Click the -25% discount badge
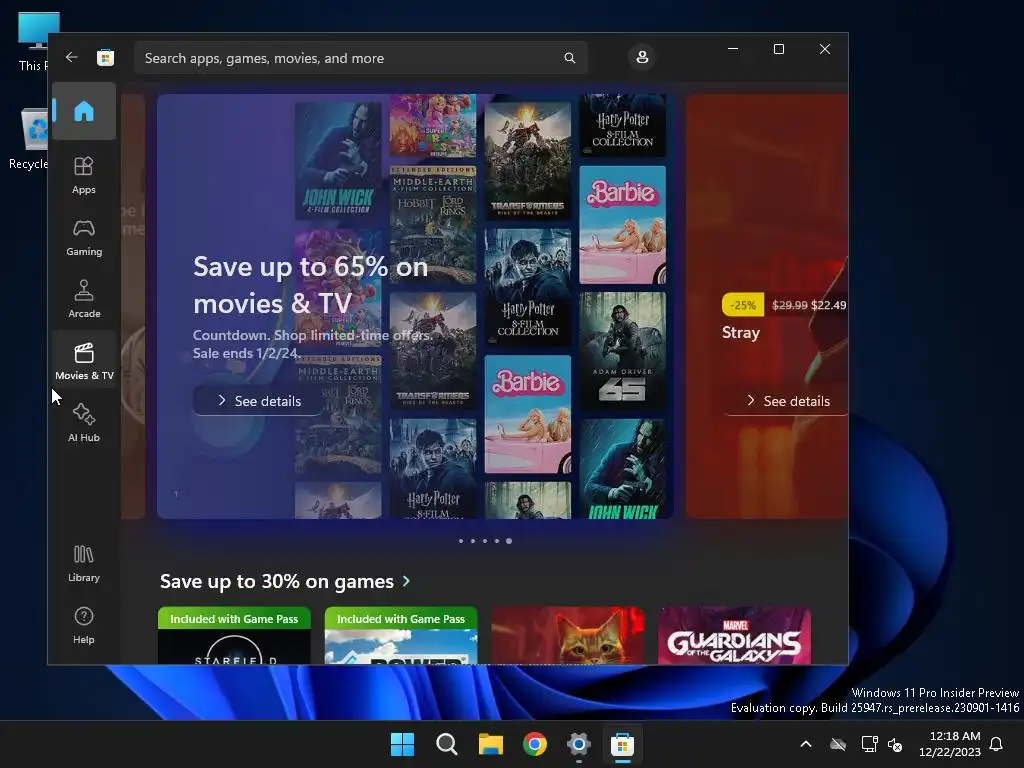The width and height of the screenshot is (1024, 768). tap(743, 305)
